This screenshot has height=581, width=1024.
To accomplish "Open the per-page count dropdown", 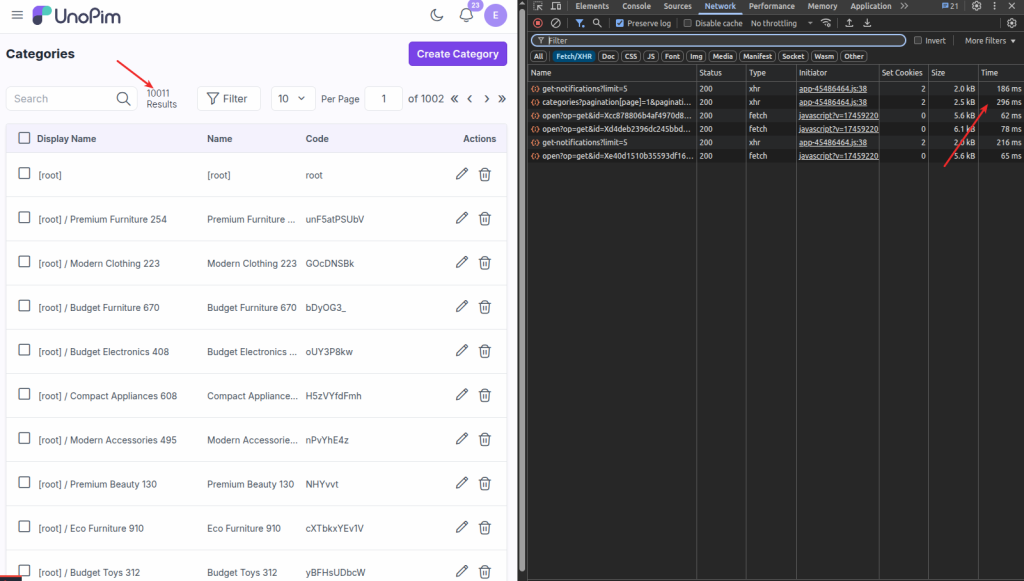I will pos(293,99).
